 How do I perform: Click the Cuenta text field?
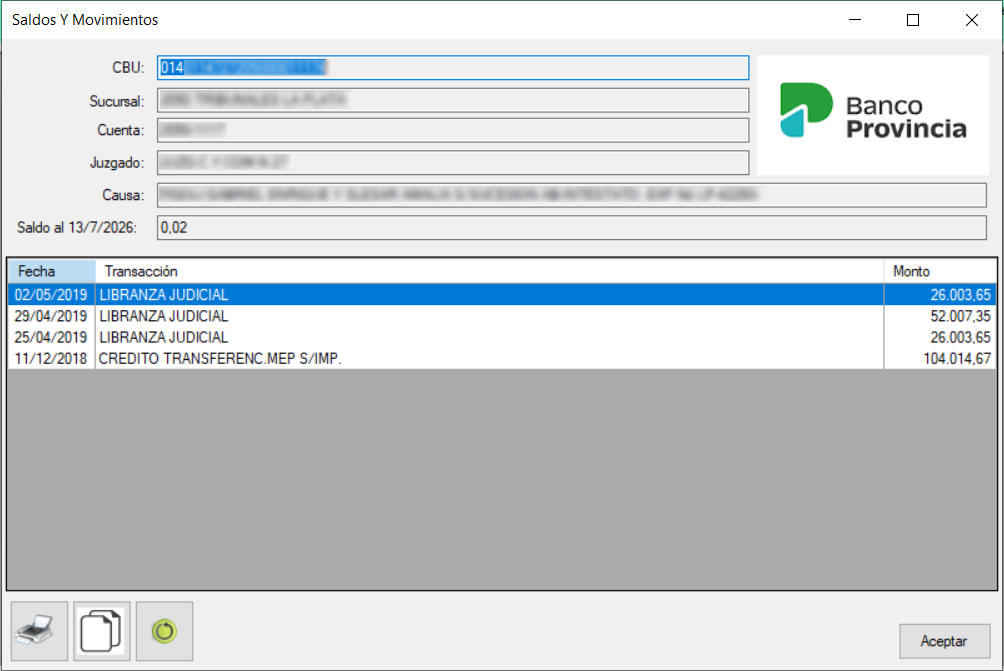453,130
